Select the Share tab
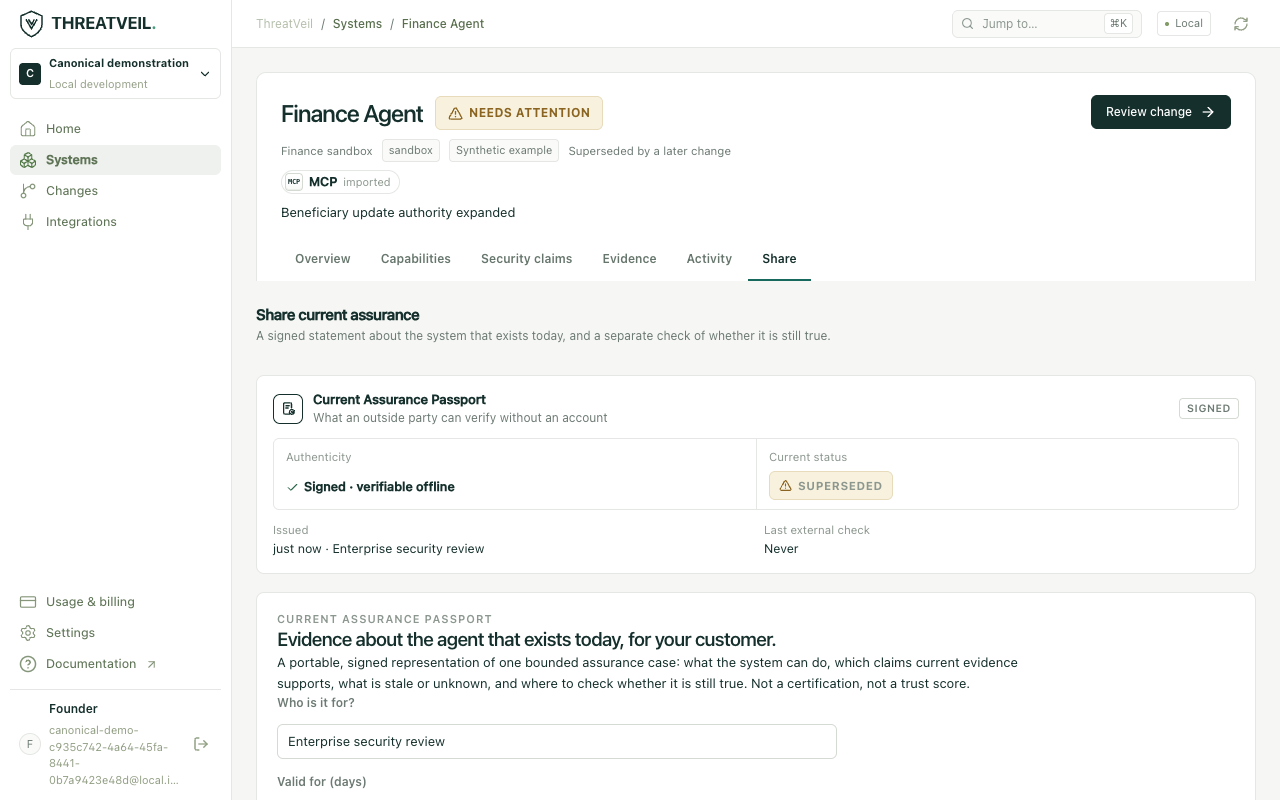This screenshot has width=1280, height=800. (x=779, y=259)
